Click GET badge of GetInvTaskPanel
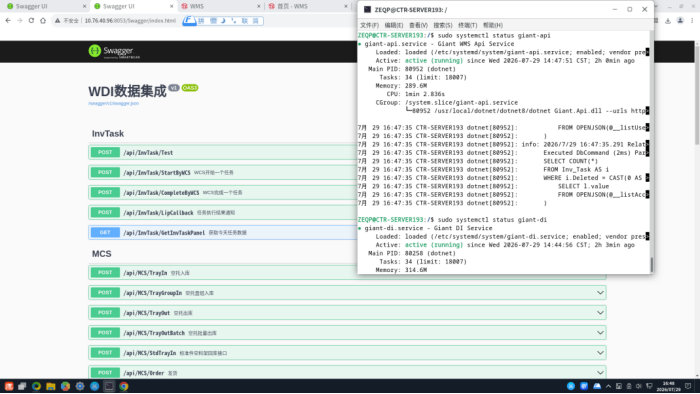Screen dimensions: 700x394 coord(105,232)
